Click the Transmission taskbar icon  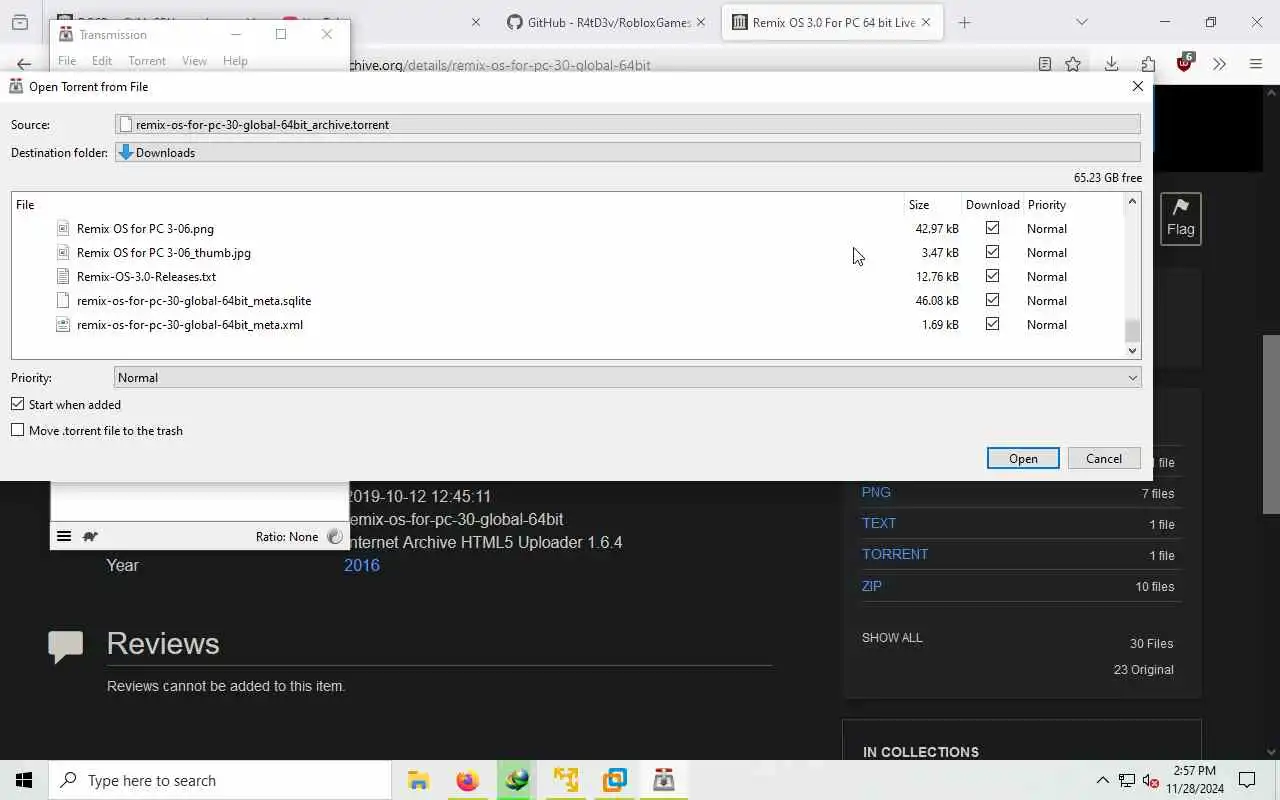(663, 780)
